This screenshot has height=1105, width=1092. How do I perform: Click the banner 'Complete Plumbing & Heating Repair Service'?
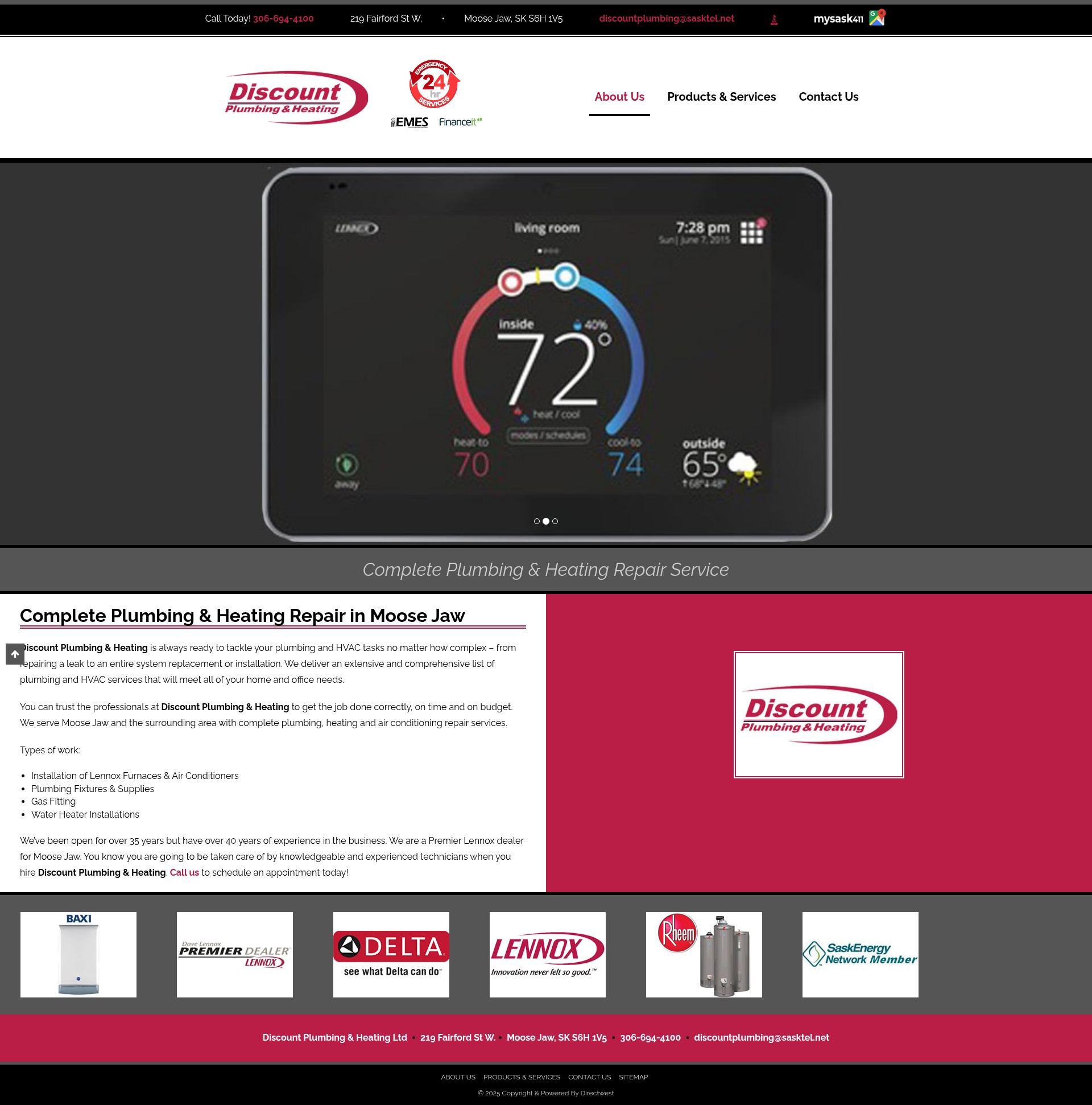pos(546,570)
